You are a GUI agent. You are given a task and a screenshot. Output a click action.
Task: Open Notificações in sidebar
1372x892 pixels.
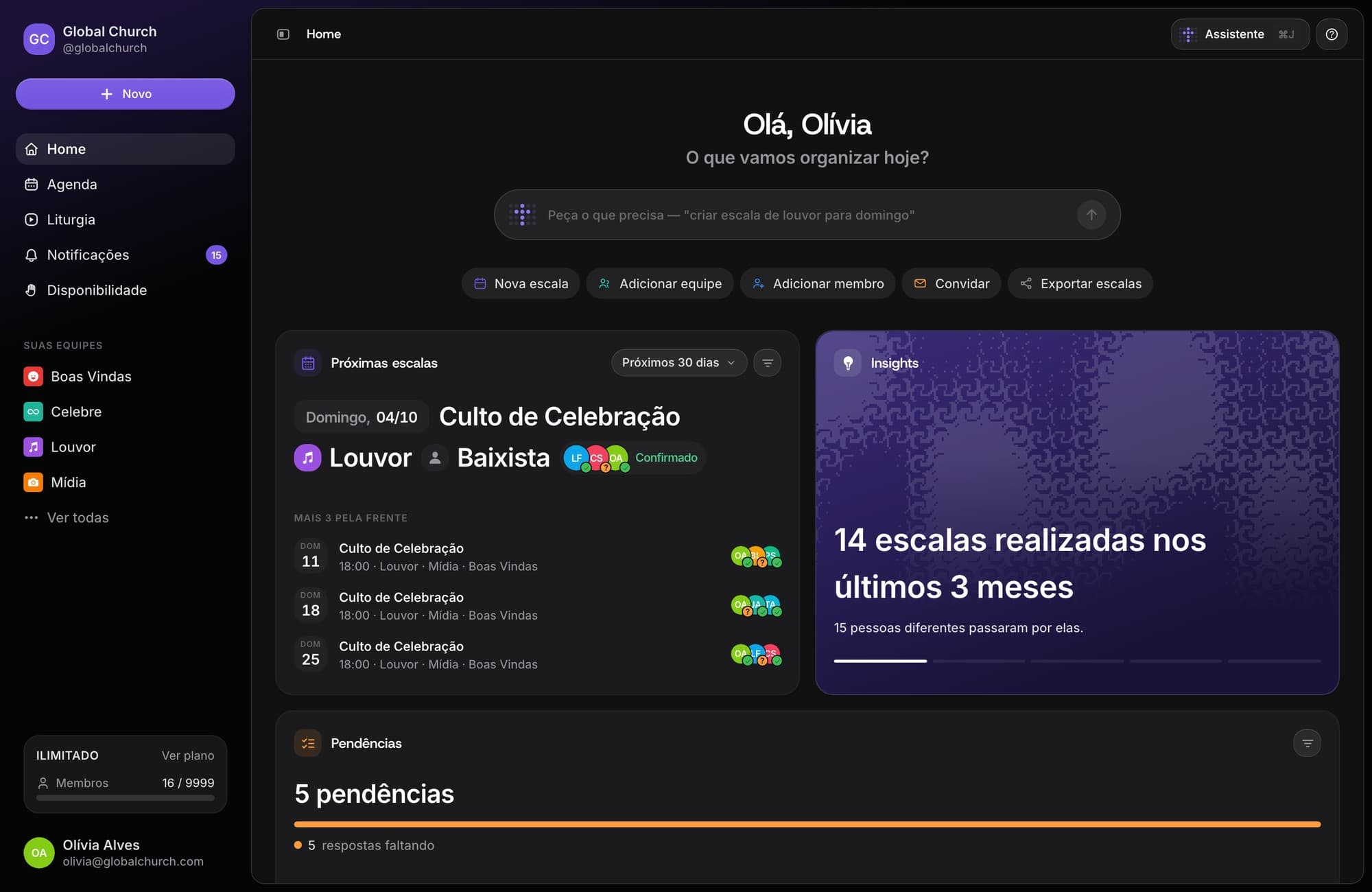(x=126, y=255)
